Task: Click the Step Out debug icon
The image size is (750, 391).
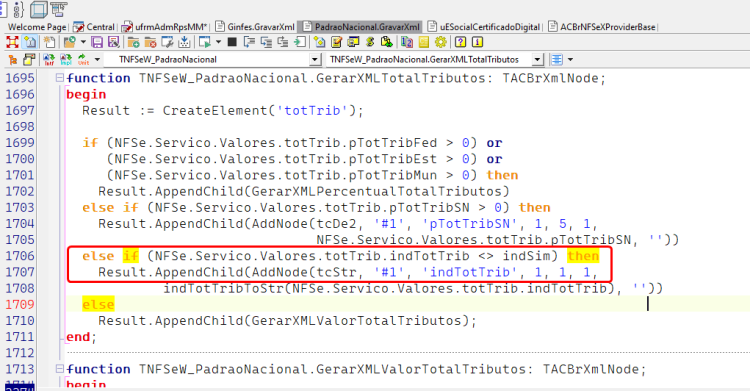Action: pos(283,42)
